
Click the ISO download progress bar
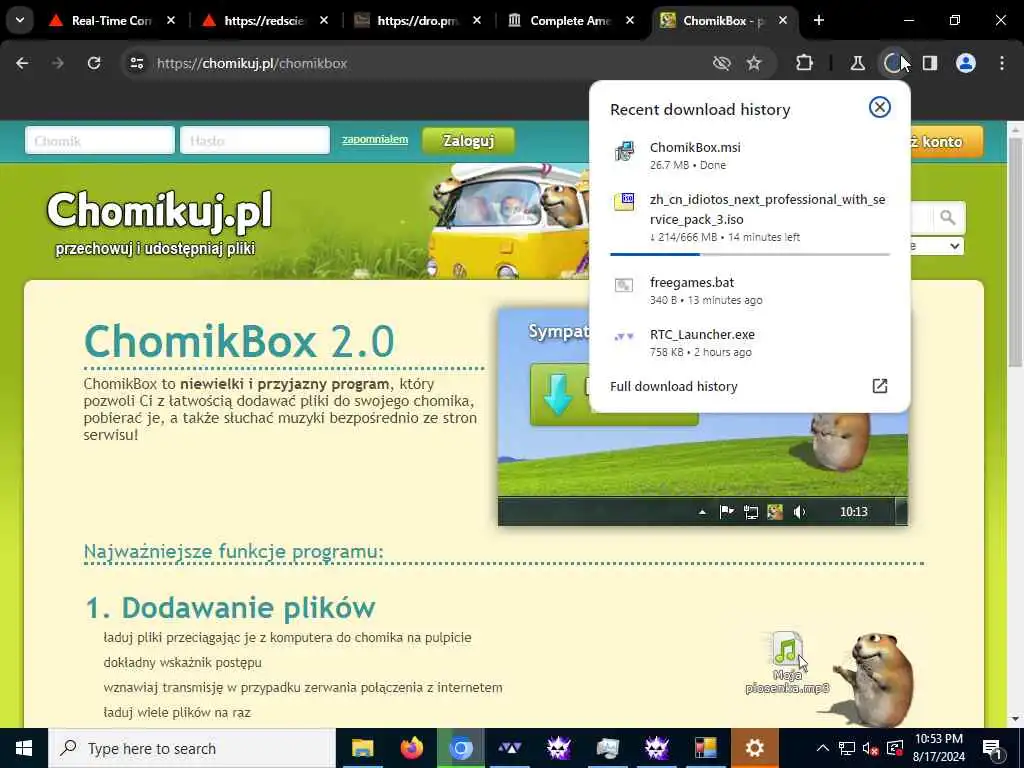(x=750, y=254)
